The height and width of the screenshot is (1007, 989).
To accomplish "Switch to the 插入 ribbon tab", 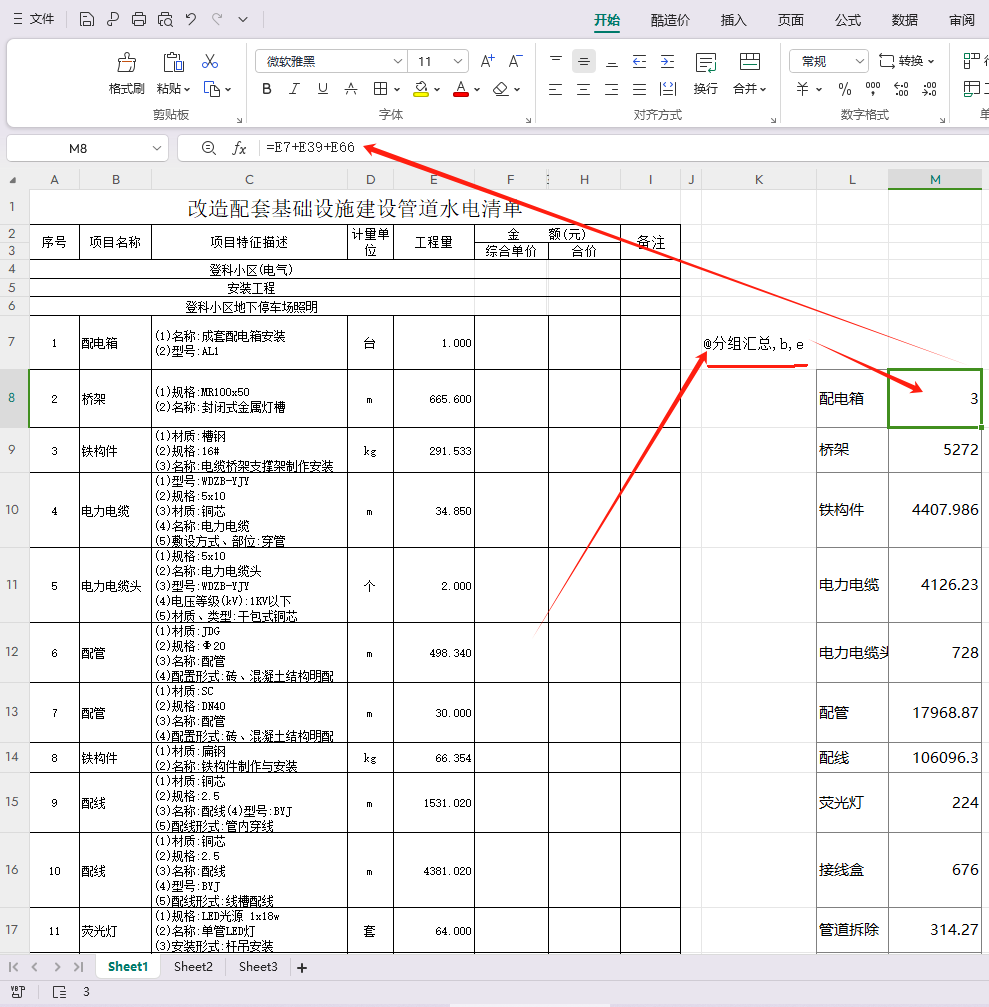I will (733, 20).
